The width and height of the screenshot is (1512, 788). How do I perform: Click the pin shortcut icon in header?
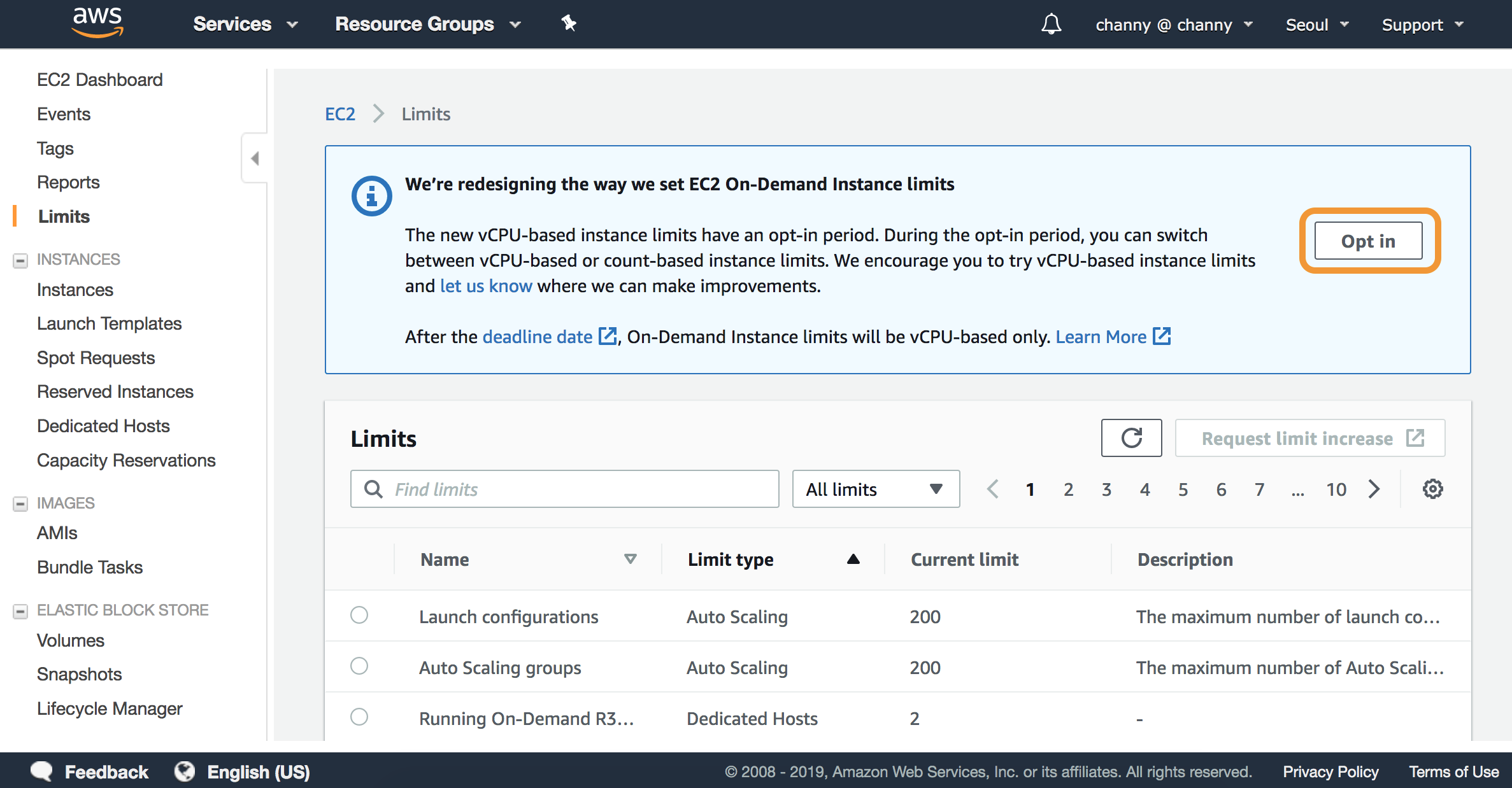click(568, 24)
